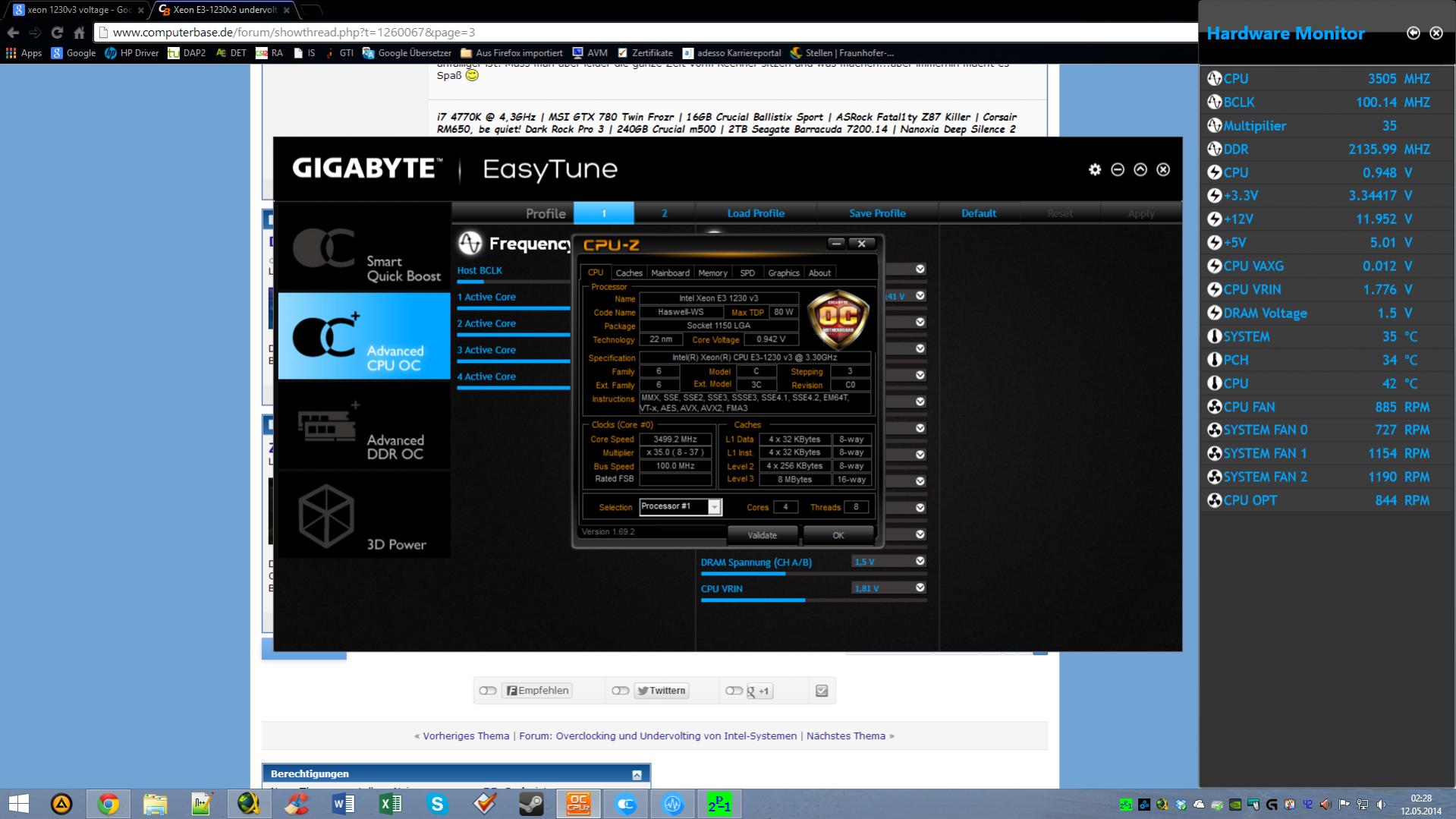Adjust the DRAM Spannung (CH A/B) slider
The image size is (1456, 819).
click(x=813, y=573)
